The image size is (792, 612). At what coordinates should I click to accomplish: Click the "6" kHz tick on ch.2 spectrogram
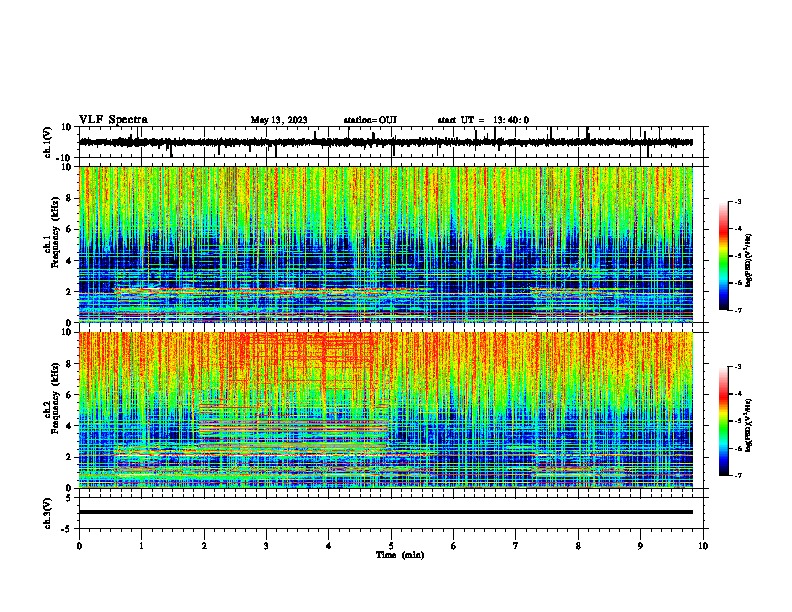click(70, 395)
